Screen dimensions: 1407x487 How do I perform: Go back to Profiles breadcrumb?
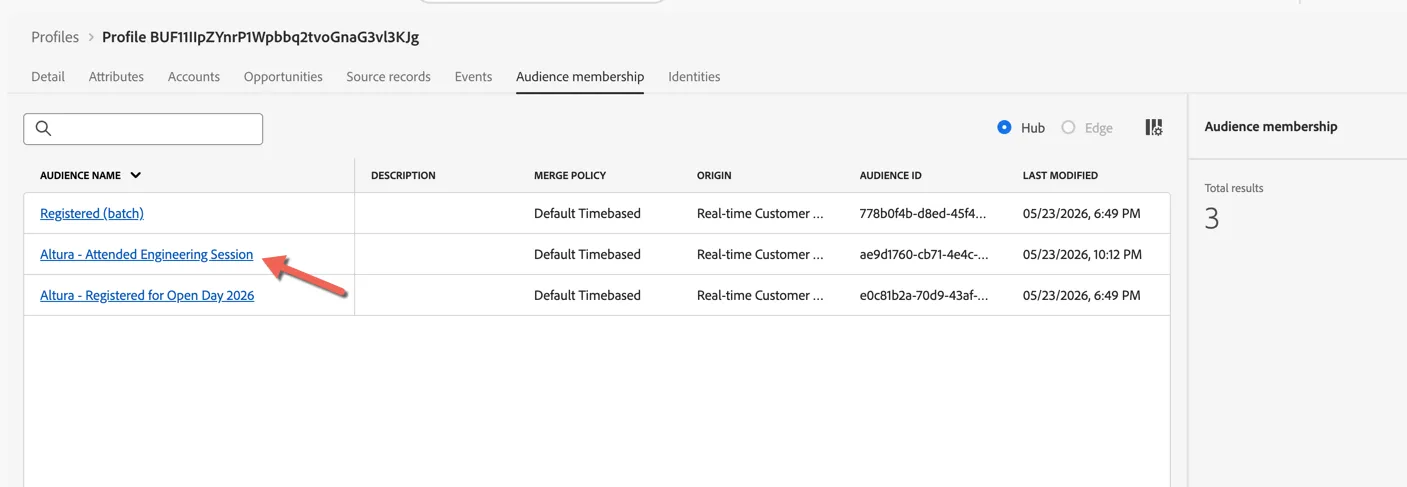(55, 37)
